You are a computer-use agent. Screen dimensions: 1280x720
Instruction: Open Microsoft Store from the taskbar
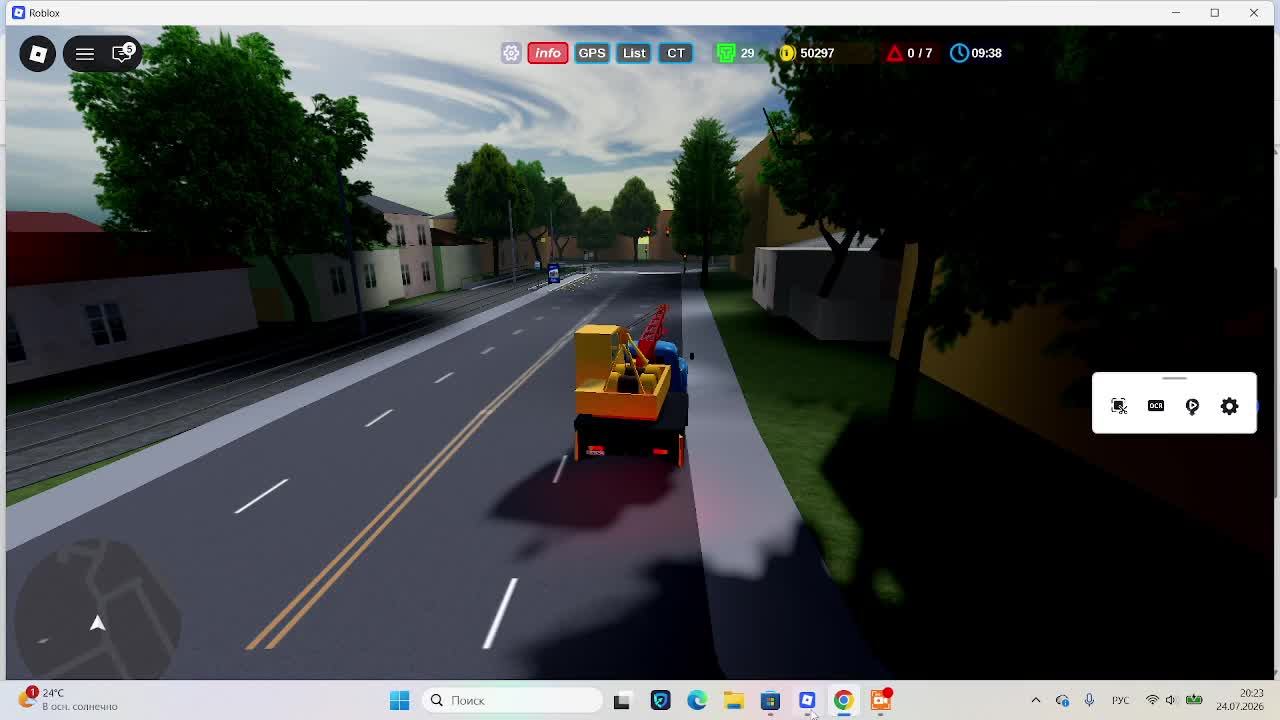(x=770, y=701)
